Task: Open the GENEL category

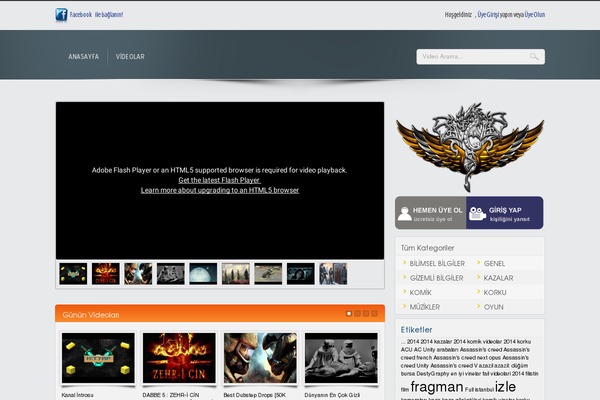Action: tap(494, 263)
